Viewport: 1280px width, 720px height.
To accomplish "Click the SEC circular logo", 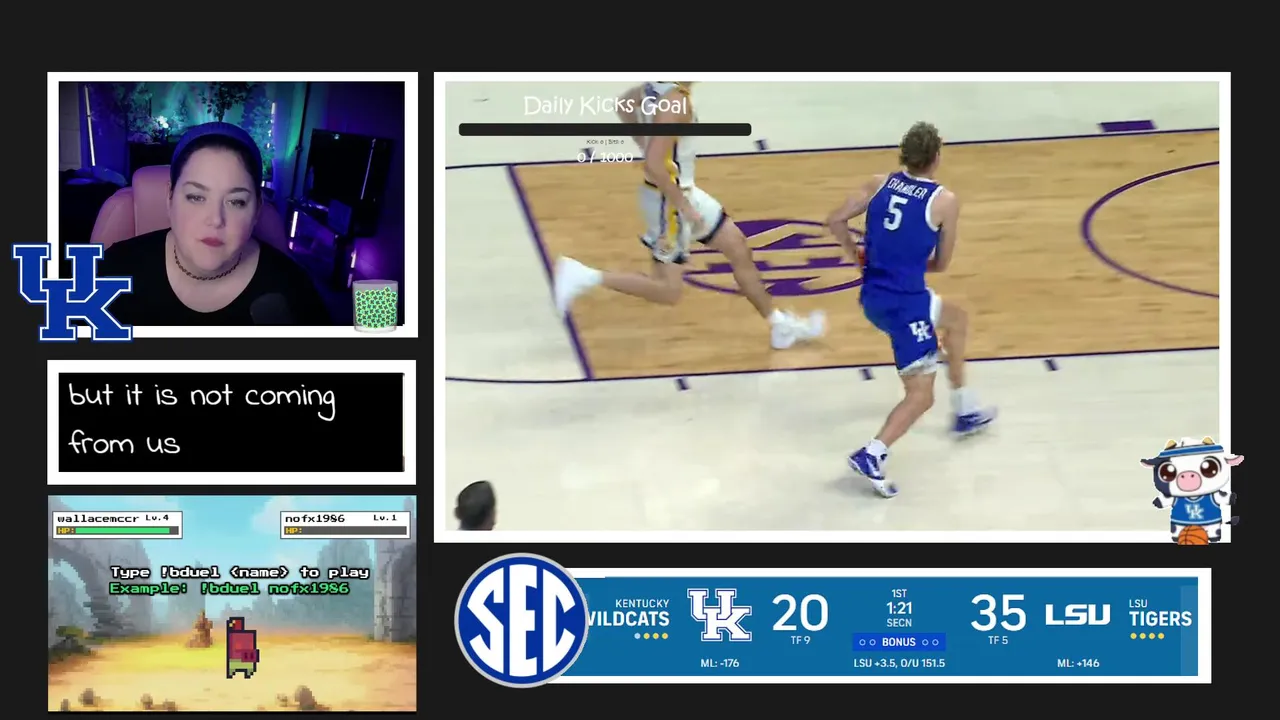I will tap(521, 620).
